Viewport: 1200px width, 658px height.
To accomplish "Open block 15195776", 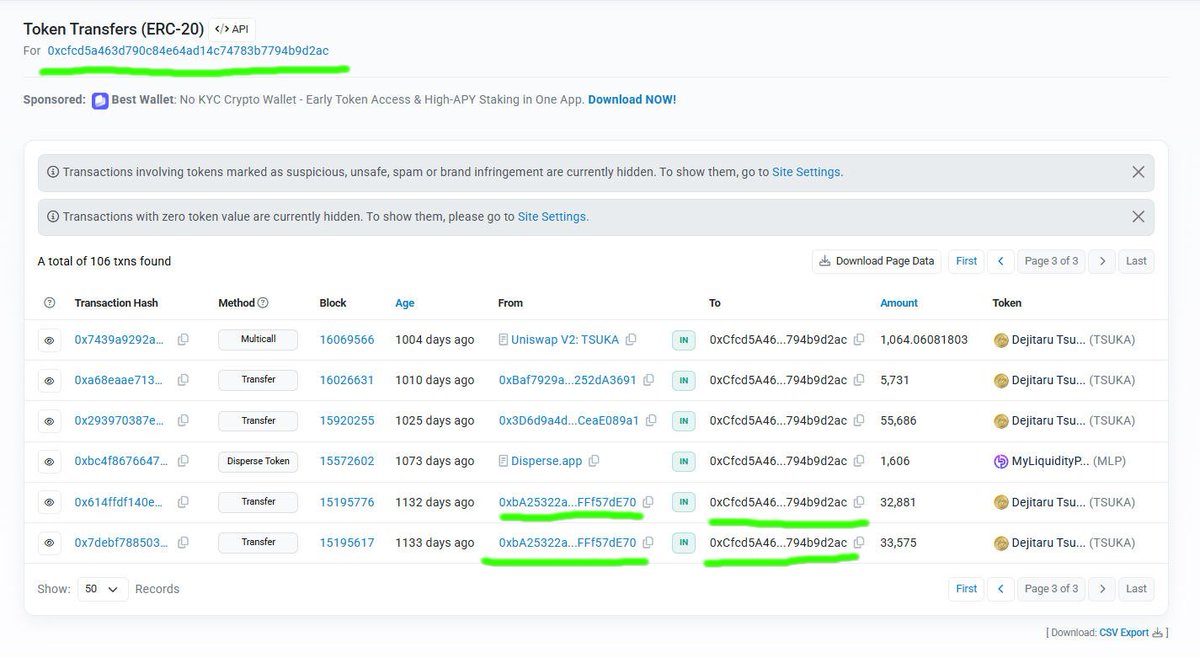I will point(347,502).
